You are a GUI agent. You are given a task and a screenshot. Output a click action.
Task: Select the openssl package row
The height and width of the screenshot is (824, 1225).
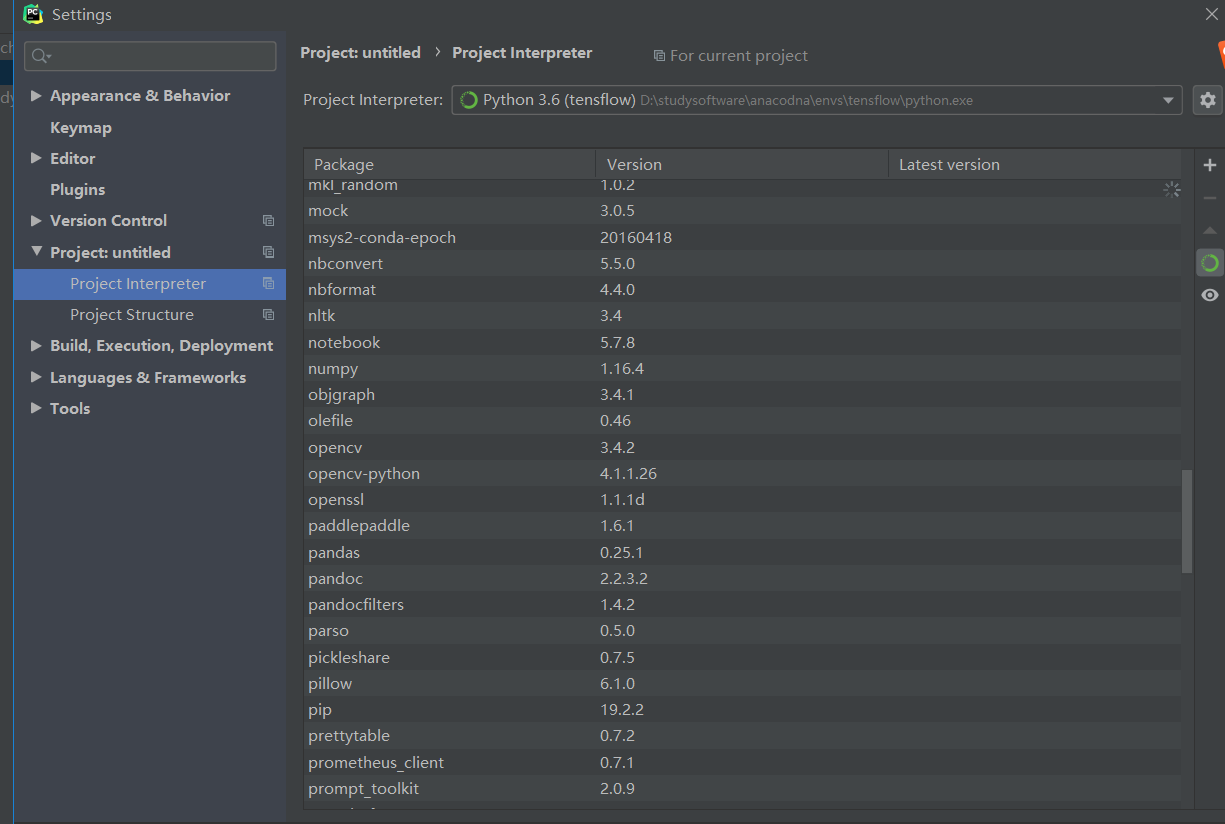point(743,500)
